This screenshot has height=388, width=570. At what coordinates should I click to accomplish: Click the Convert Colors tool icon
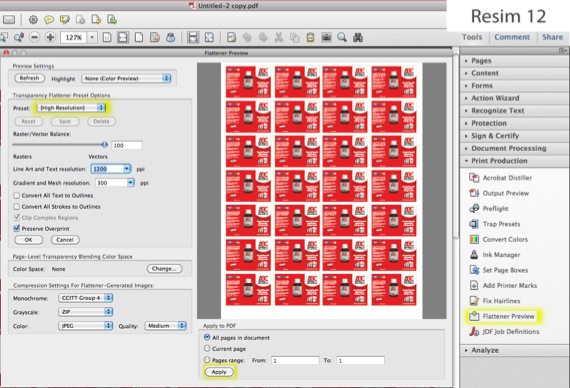(x=474, y=239)
